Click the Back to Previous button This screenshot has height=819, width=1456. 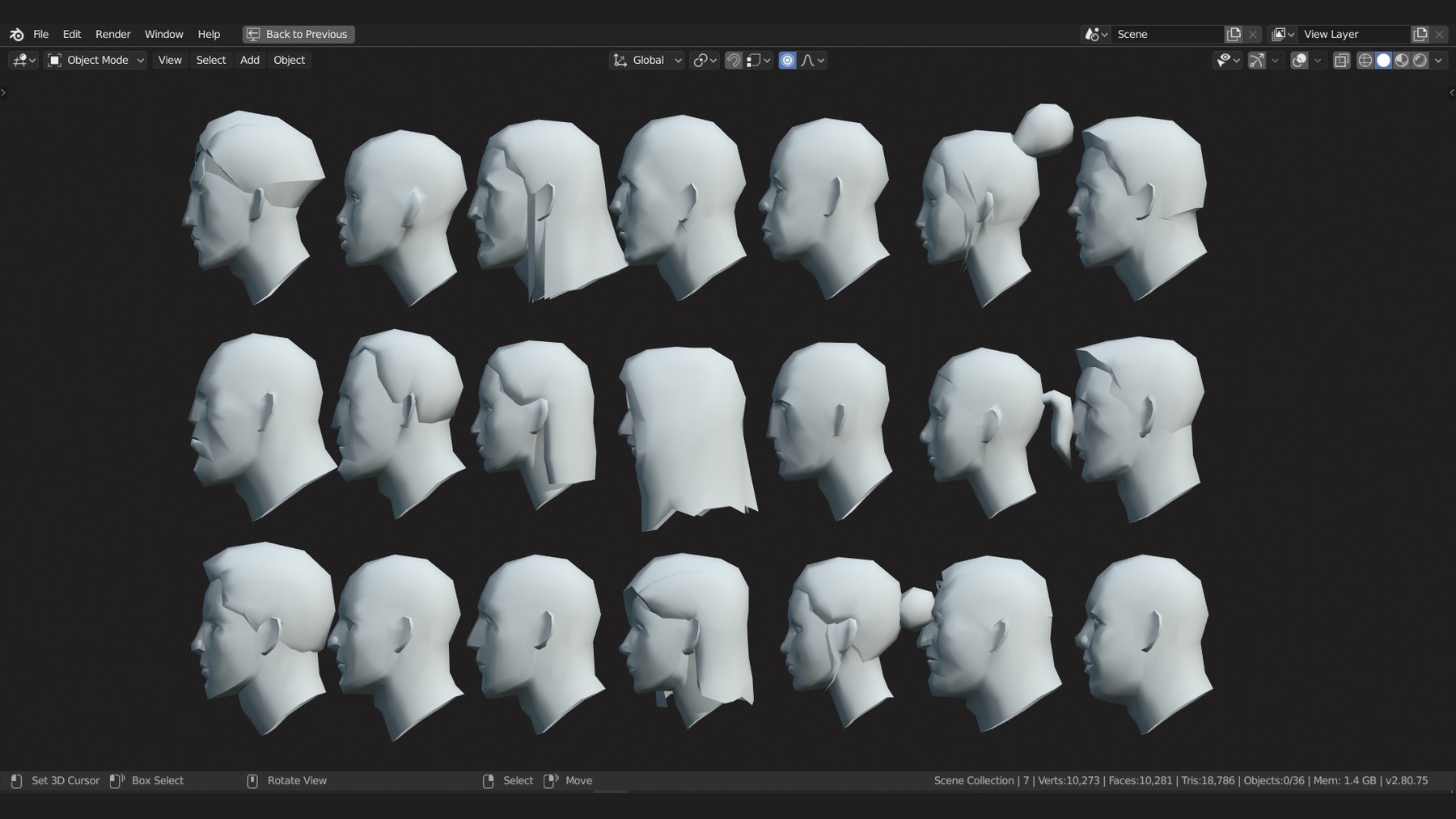click(x=298, y=34)
